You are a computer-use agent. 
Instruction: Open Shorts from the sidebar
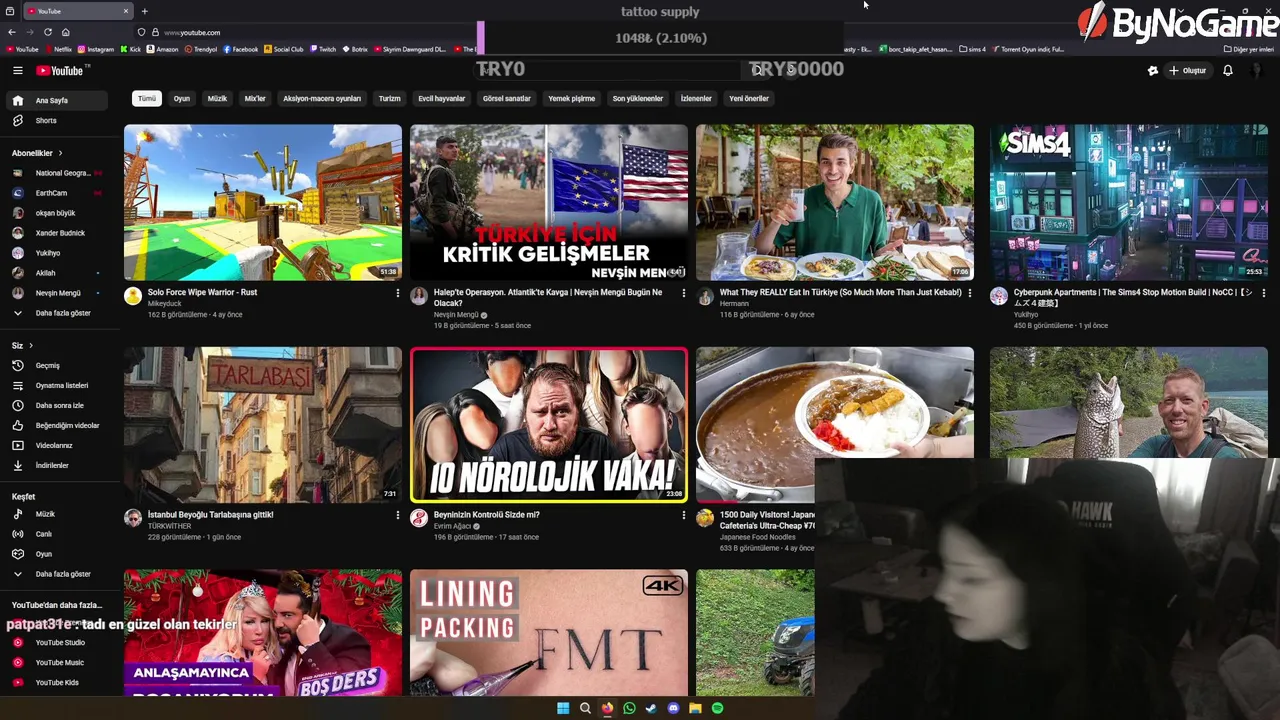pos(46,121)
